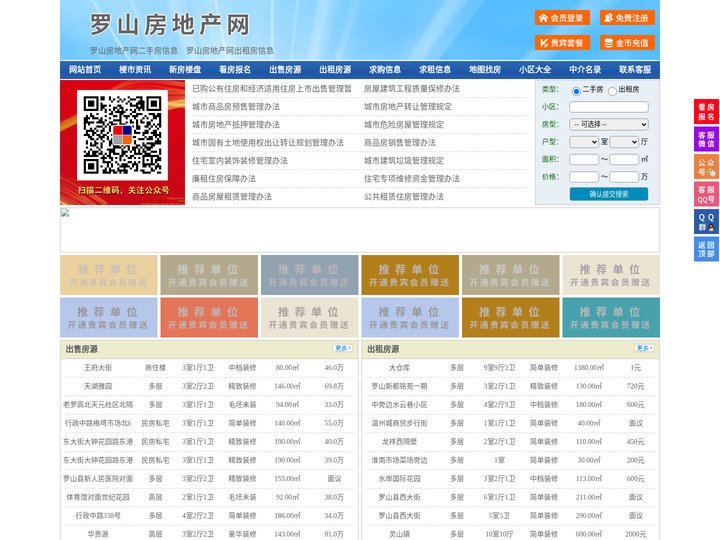Click the teal 推荐单位 tile
Viewport: 720px width, 540px height.
(611, 317)
